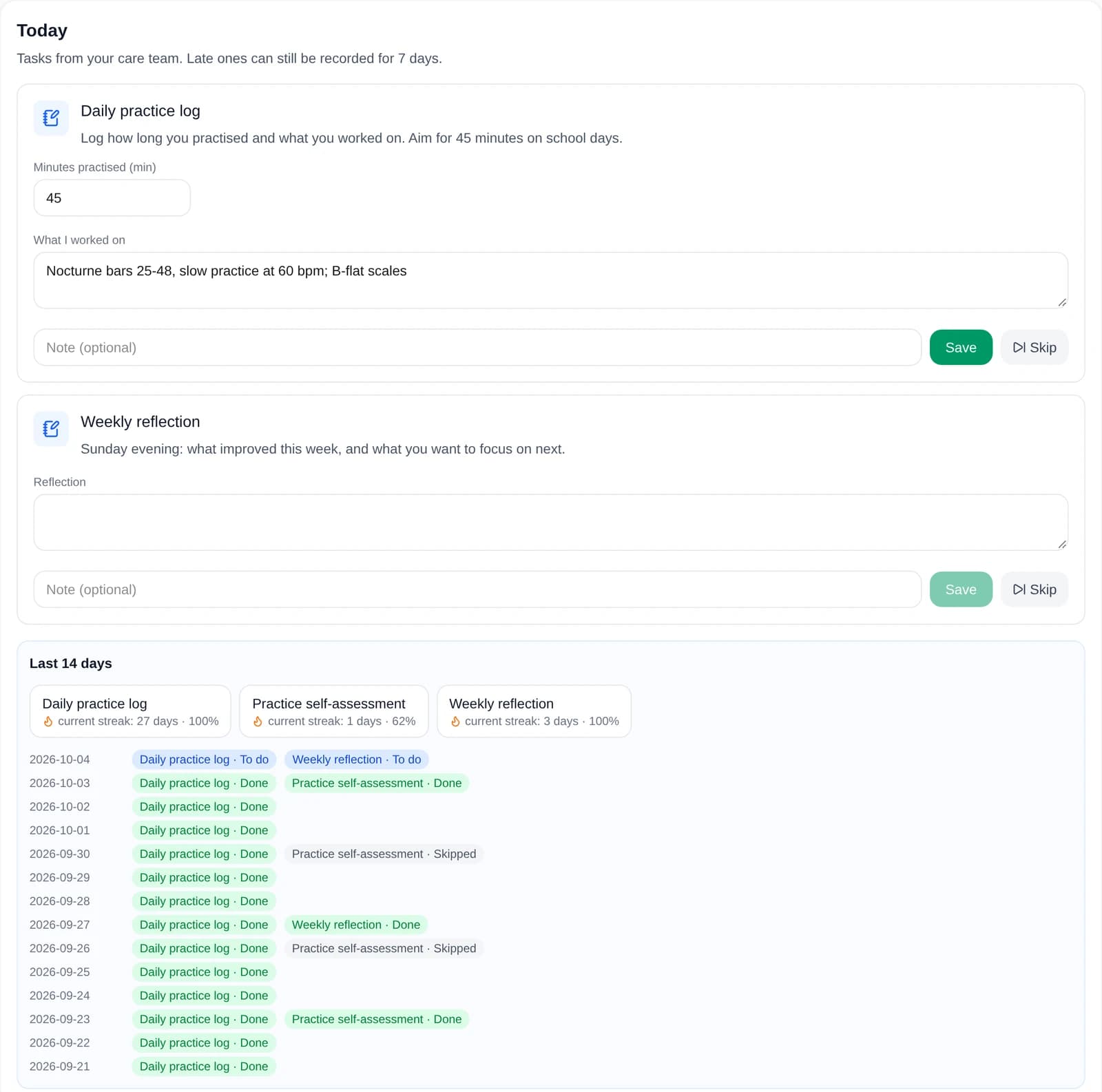
Task: Click 'Daily practice log · Done' on 2026-09-21
Action: pyautogui.click(x=204, y=1067)
